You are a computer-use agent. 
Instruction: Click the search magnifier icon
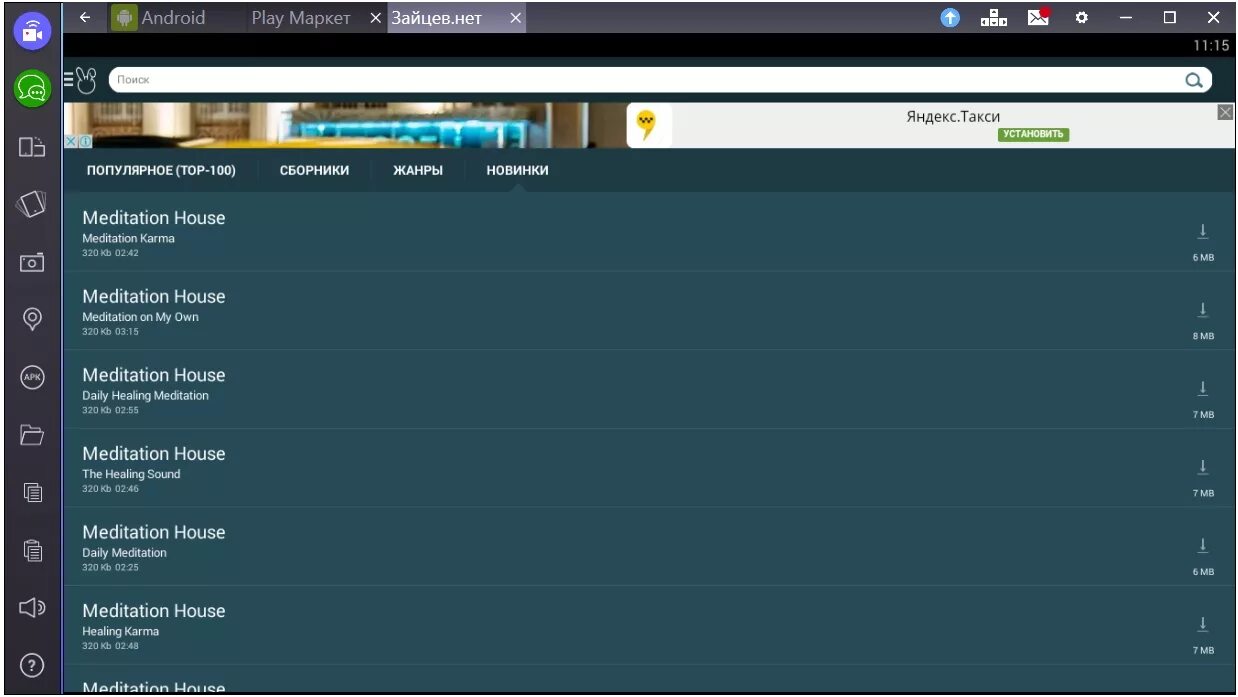[1193, 81]
